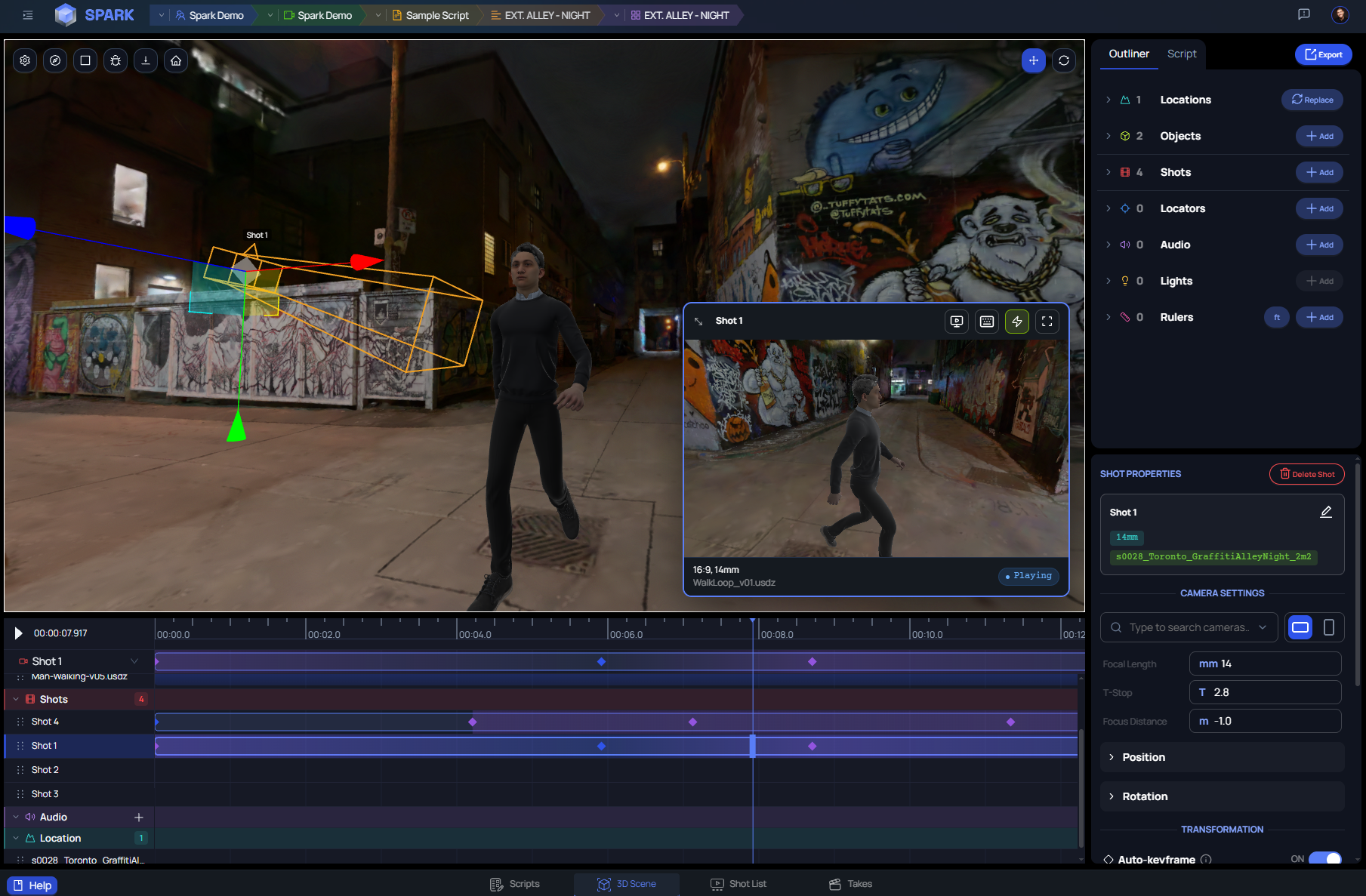Viewport: 1366px width, 896px height.
Task: Select portrait camera orientation
Action: coord(1329,627)
